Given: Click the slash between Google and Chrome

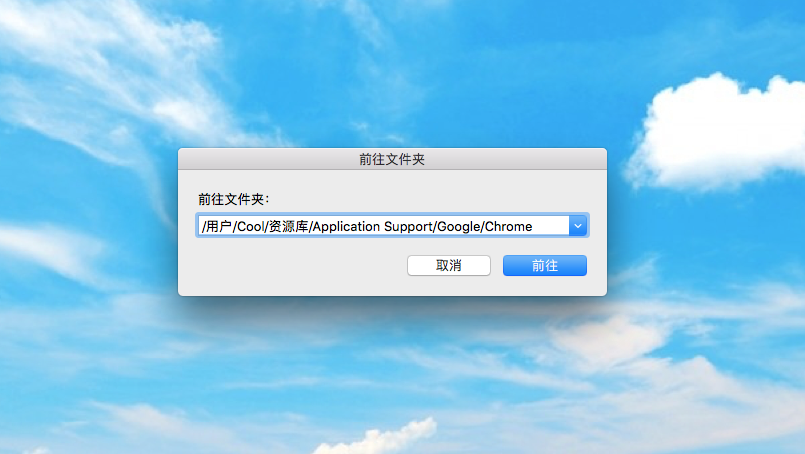Looking at the screenshot, I should click(x=483, y=226).
